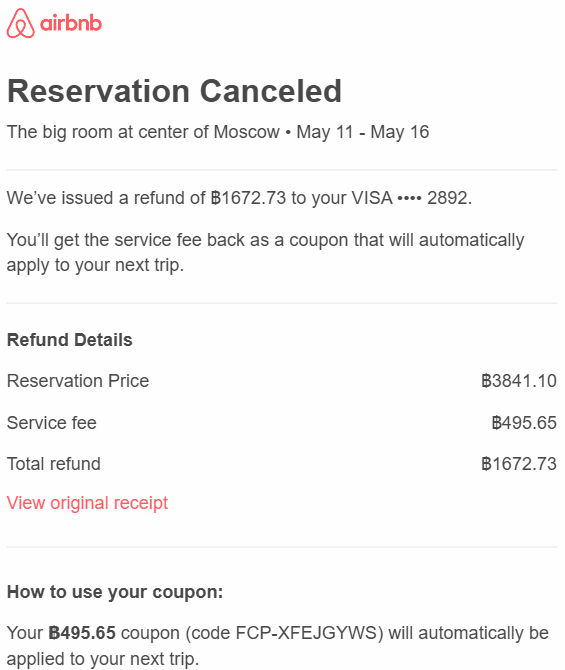This screenshot has height=670, width=565.
Task: Click the applied to your next trip text
Action: (x=103, y=658)
